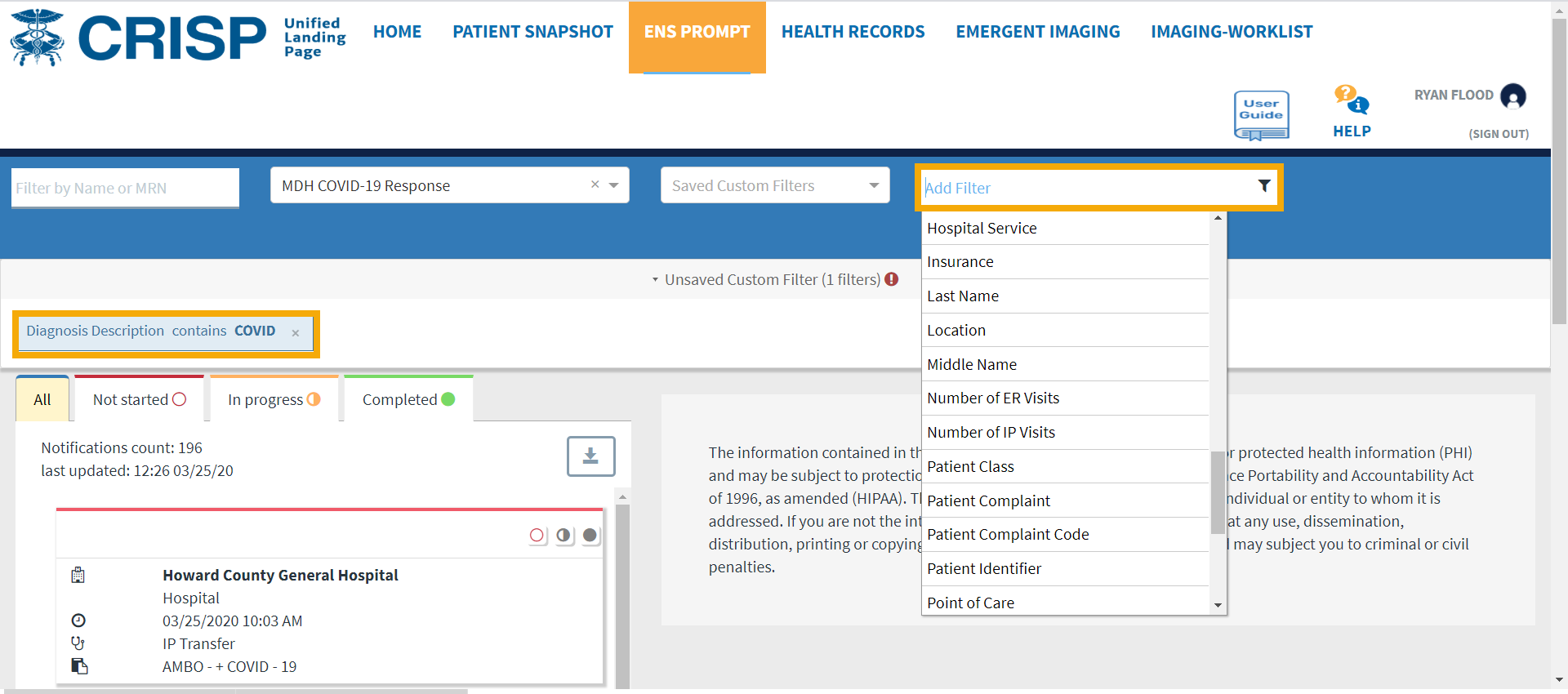Click the CRISP crab logo icon
The image size is (1568, 694).
(37, 38)
